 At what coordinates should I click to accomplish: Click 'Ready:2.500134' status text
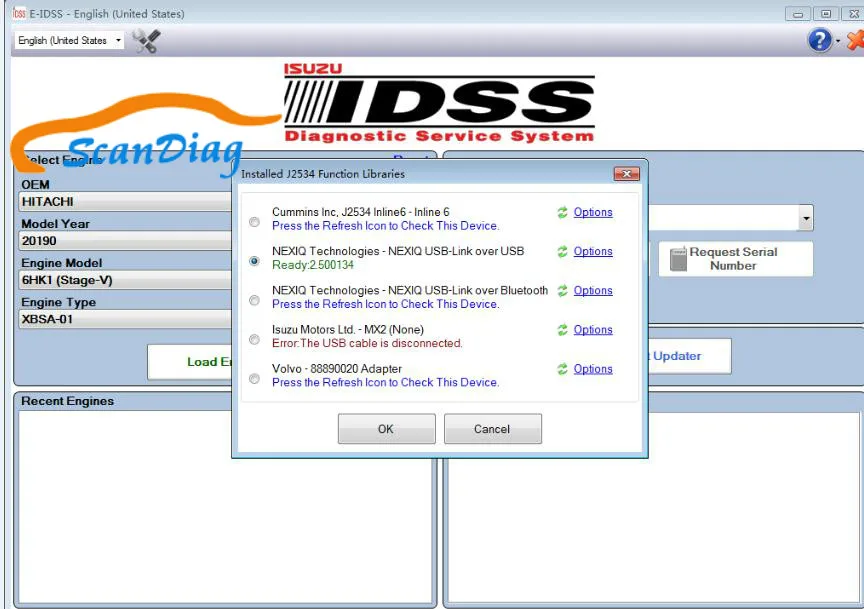coord(312,265)
